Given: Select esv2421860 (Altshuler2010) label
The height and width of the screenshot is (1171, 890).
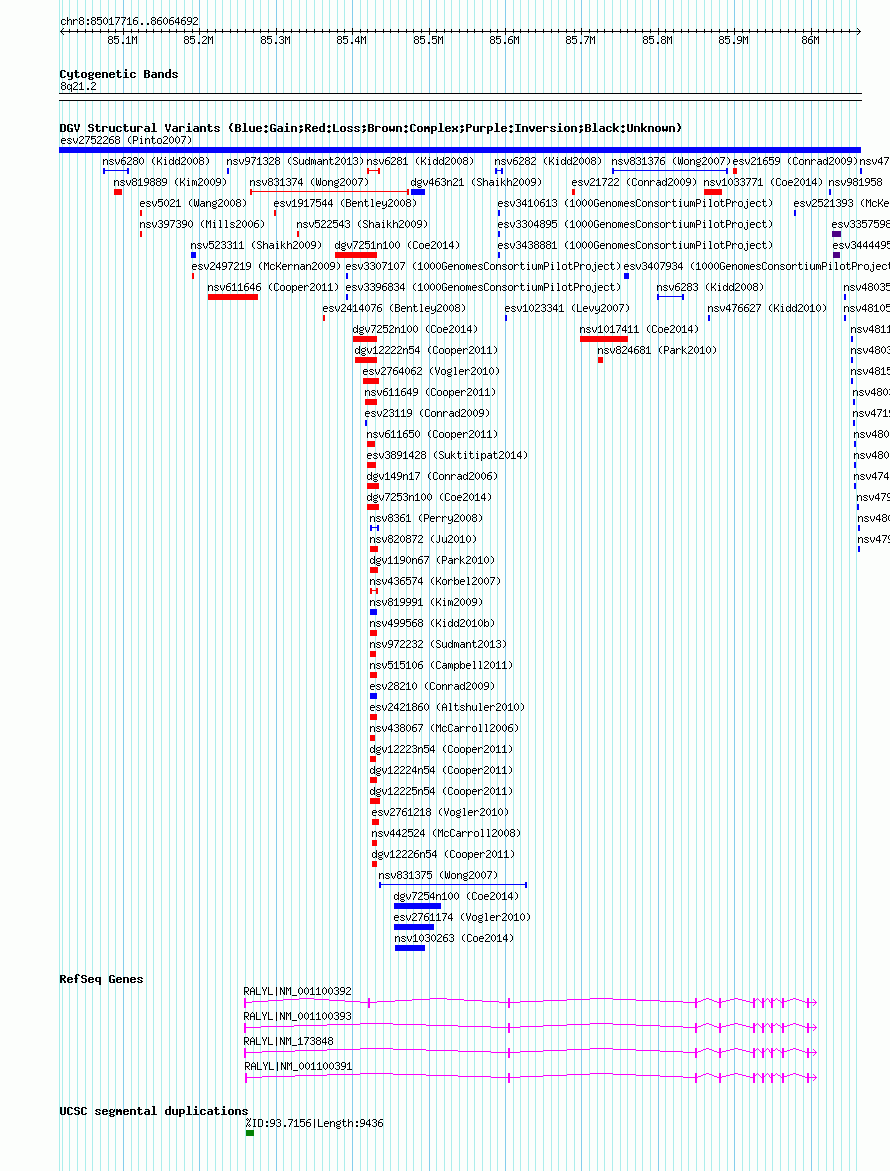Looking at the screenshot, I should coord(447,707).
